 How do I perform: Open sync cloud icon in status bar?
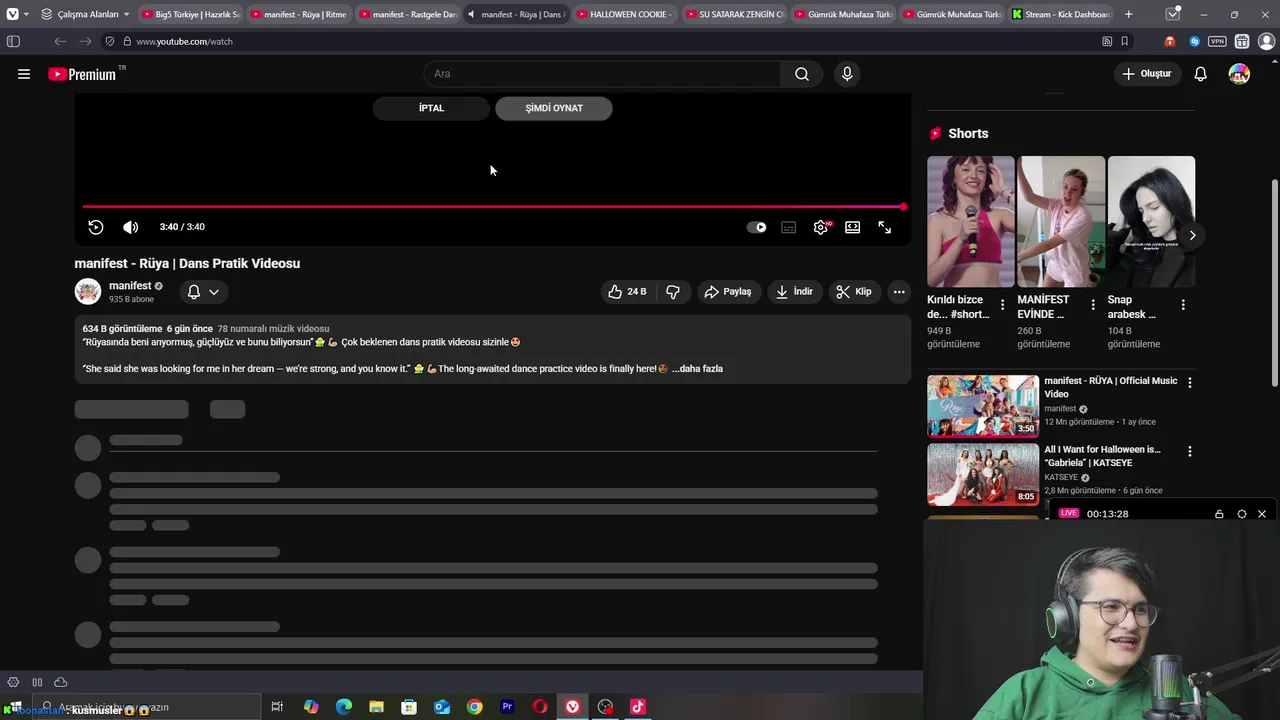pyautogui.click(x=60, y=682)
